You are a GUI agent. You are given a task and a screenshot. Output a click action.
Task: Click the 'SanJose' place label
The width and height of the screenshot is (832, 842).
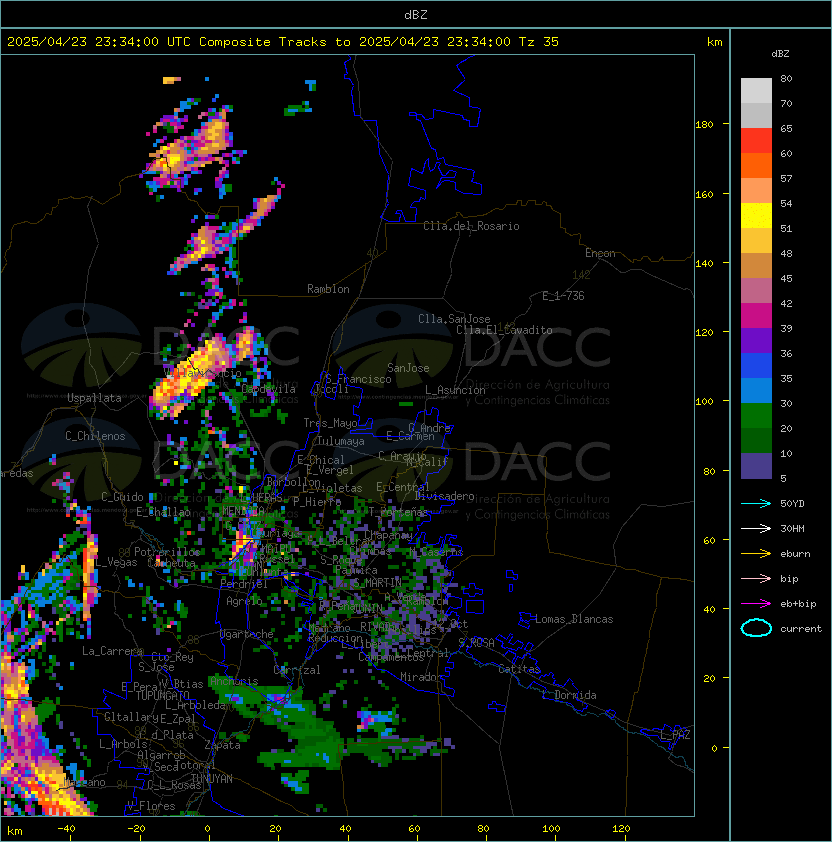pos(408,368)
